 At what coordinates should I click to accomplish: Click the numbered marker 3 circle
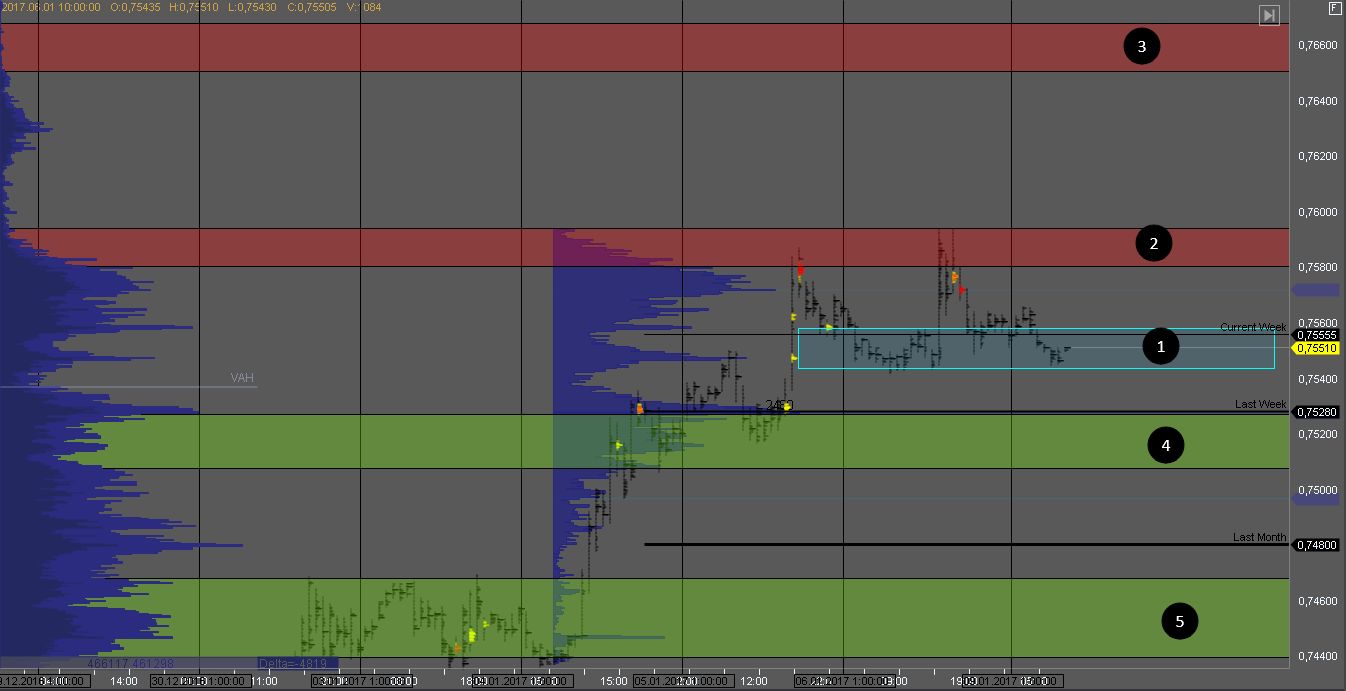click(x=1141, y=46)
